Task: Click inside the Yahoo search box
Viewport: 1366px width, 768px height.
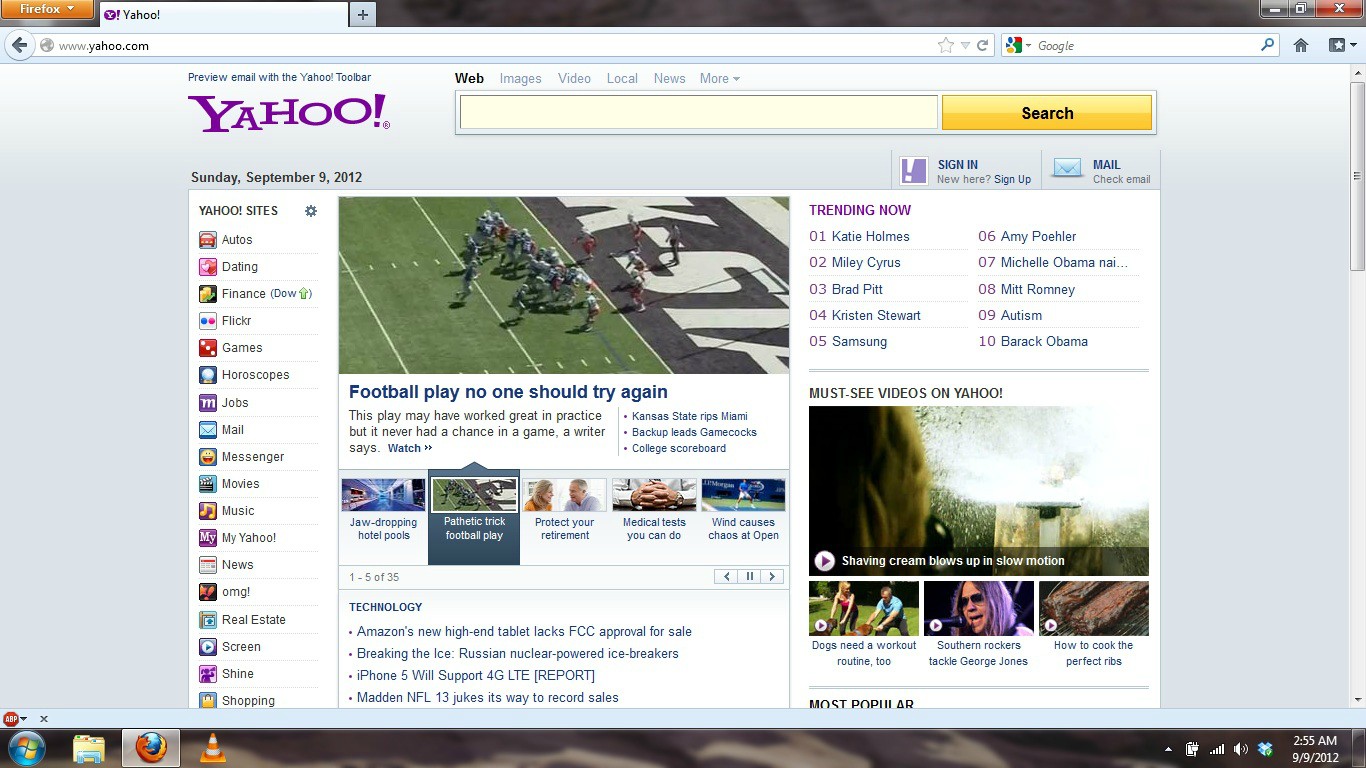Action: click(698, 113)
